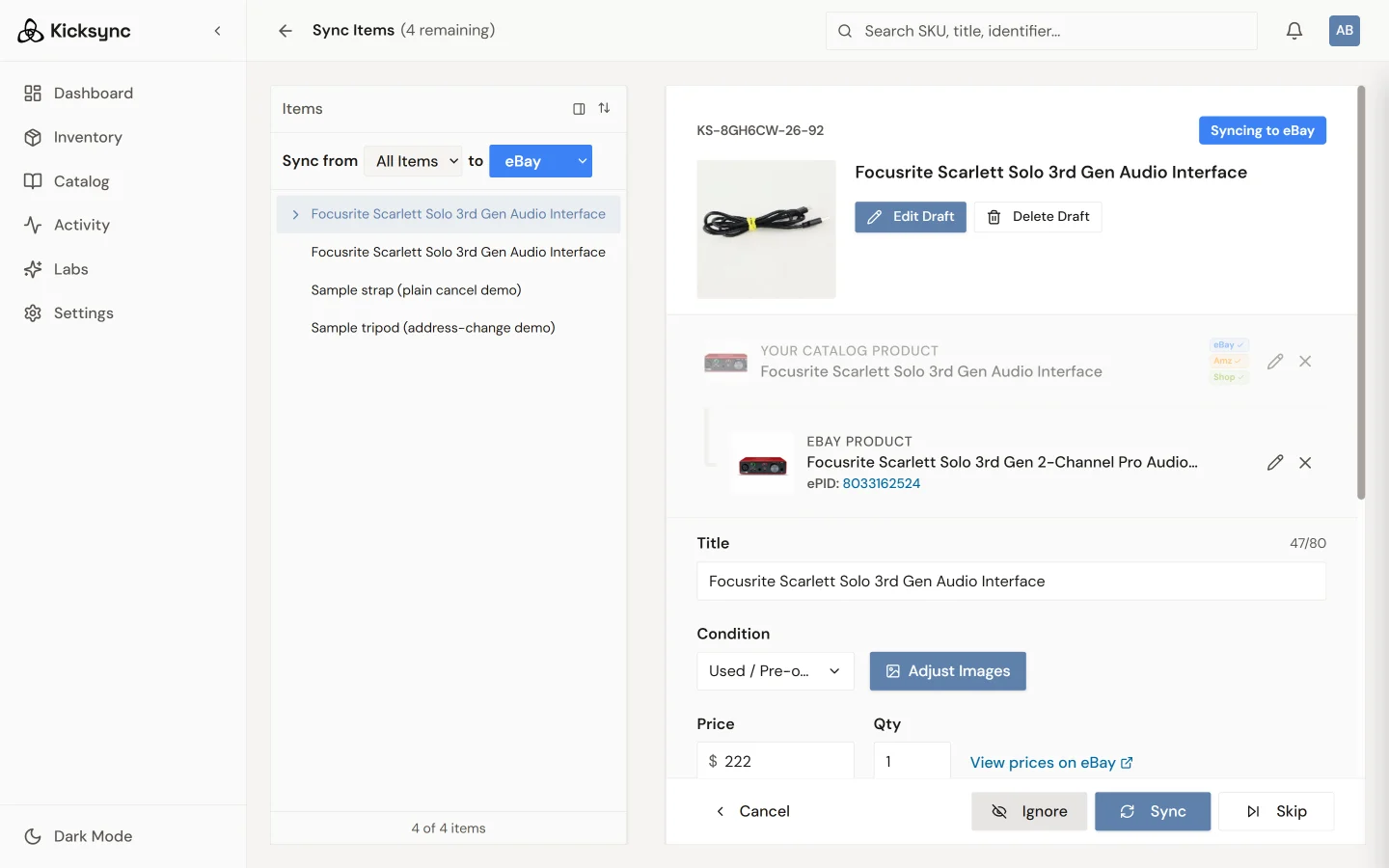
Task: Expand the selected Focusrite Scarlett item row
Action: pyautogui.click(x=295, y=214)
